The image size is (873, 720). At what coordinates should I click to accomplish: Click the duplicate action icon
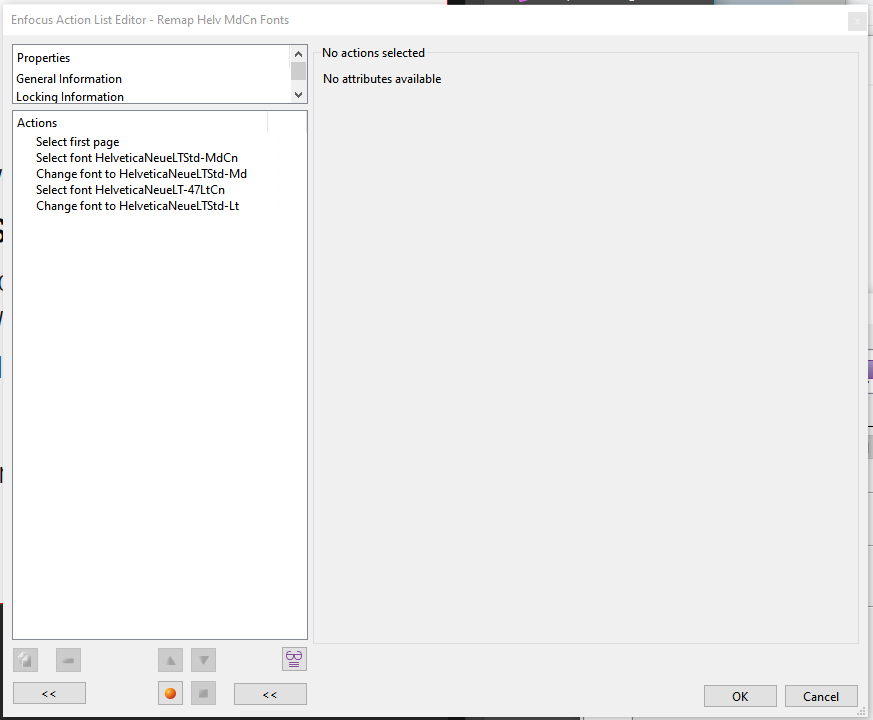(26, 660)
